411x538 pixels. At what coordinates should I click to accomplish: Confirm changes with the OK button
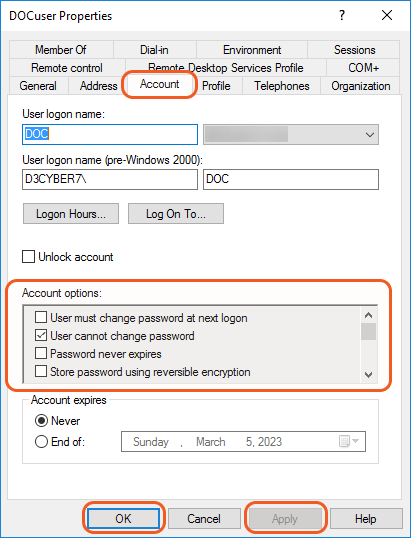(x=123, y=518)
